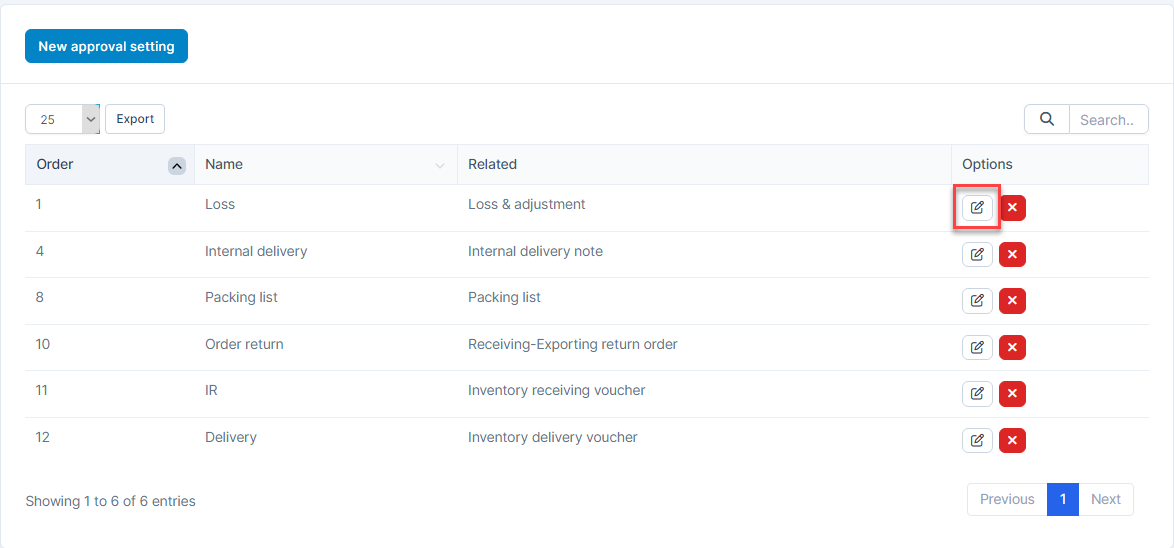Export the approval settings table
The width and height of the screenshot is (1174, 548).
pyautogui.click(x=135, y=119)
